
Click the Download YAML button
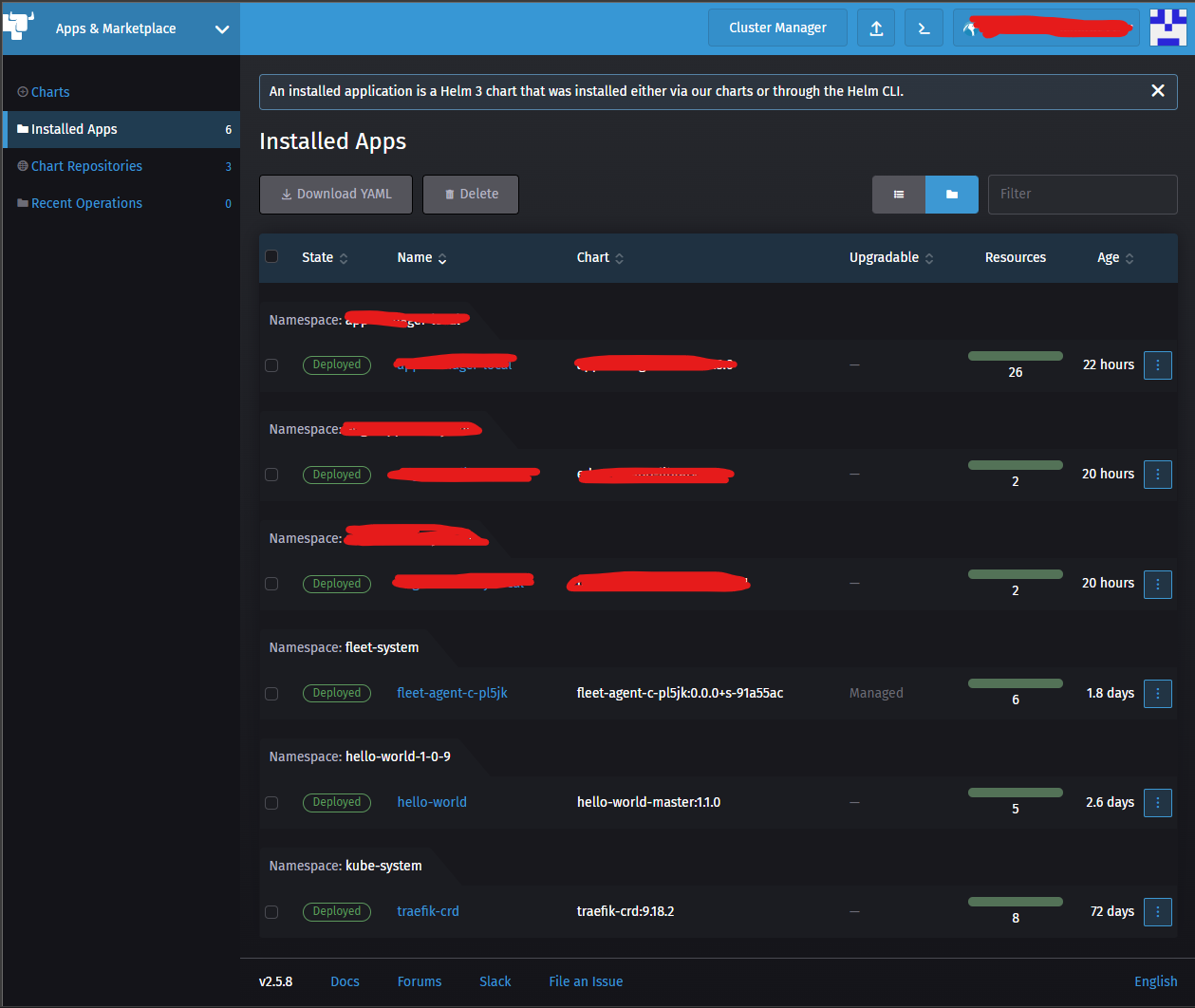pos(335,194)
